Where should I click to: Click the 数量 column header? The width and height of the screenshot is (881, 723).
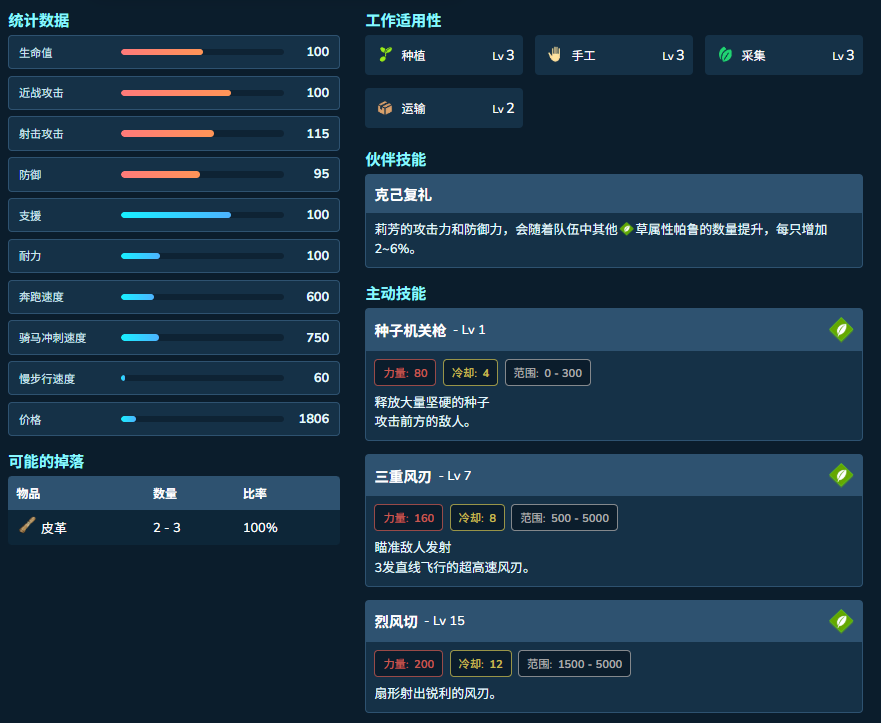[165, 493]
